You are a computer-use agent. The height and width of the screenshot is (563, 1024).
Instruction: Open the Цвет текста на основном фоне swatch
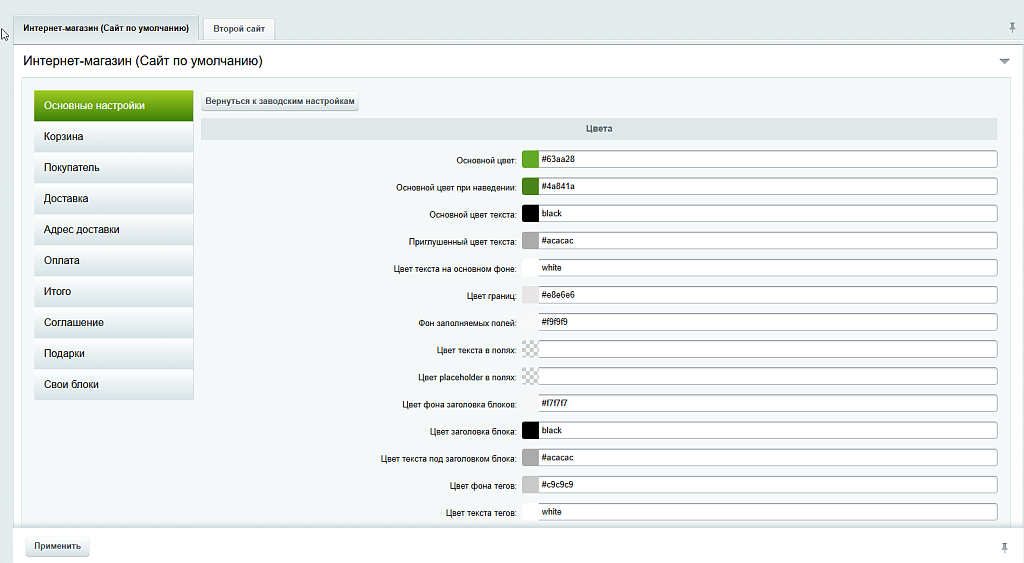530,268
